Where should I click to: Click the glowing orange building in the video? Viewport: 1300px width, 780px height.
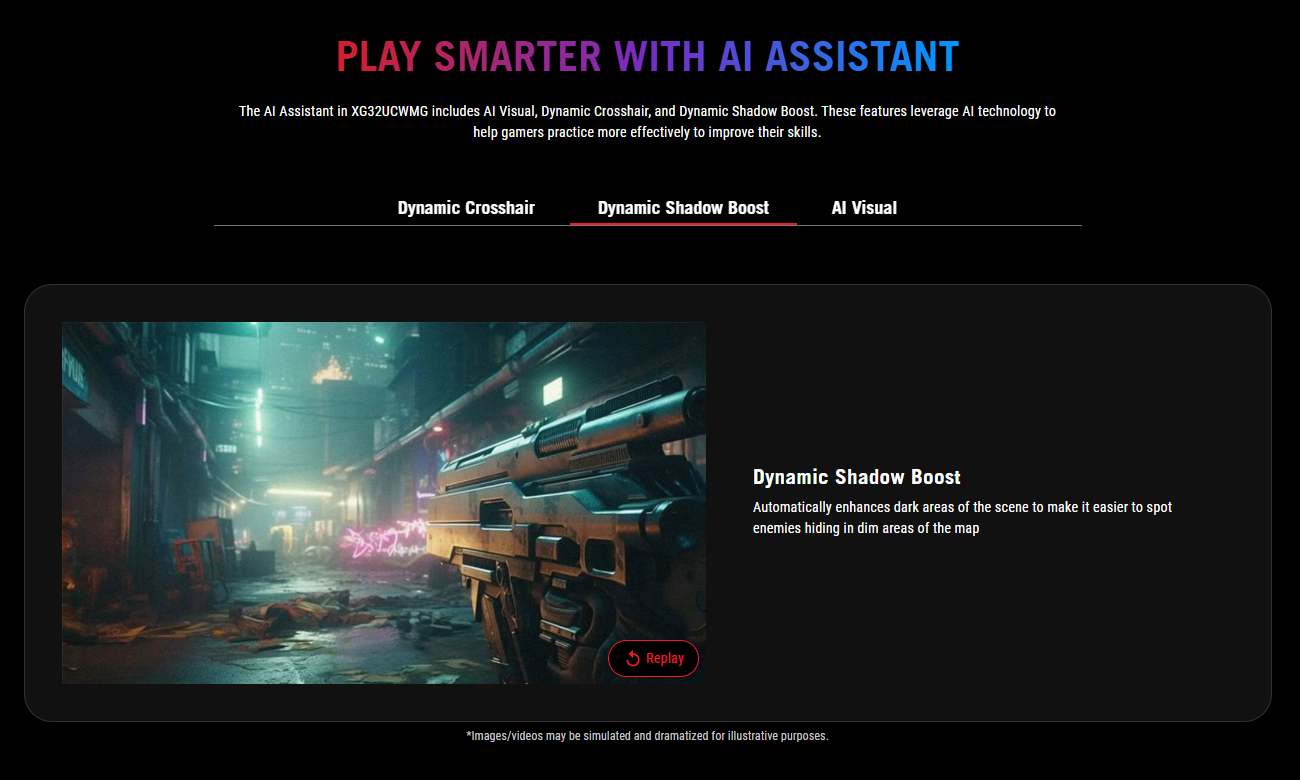tap(329, 372)
